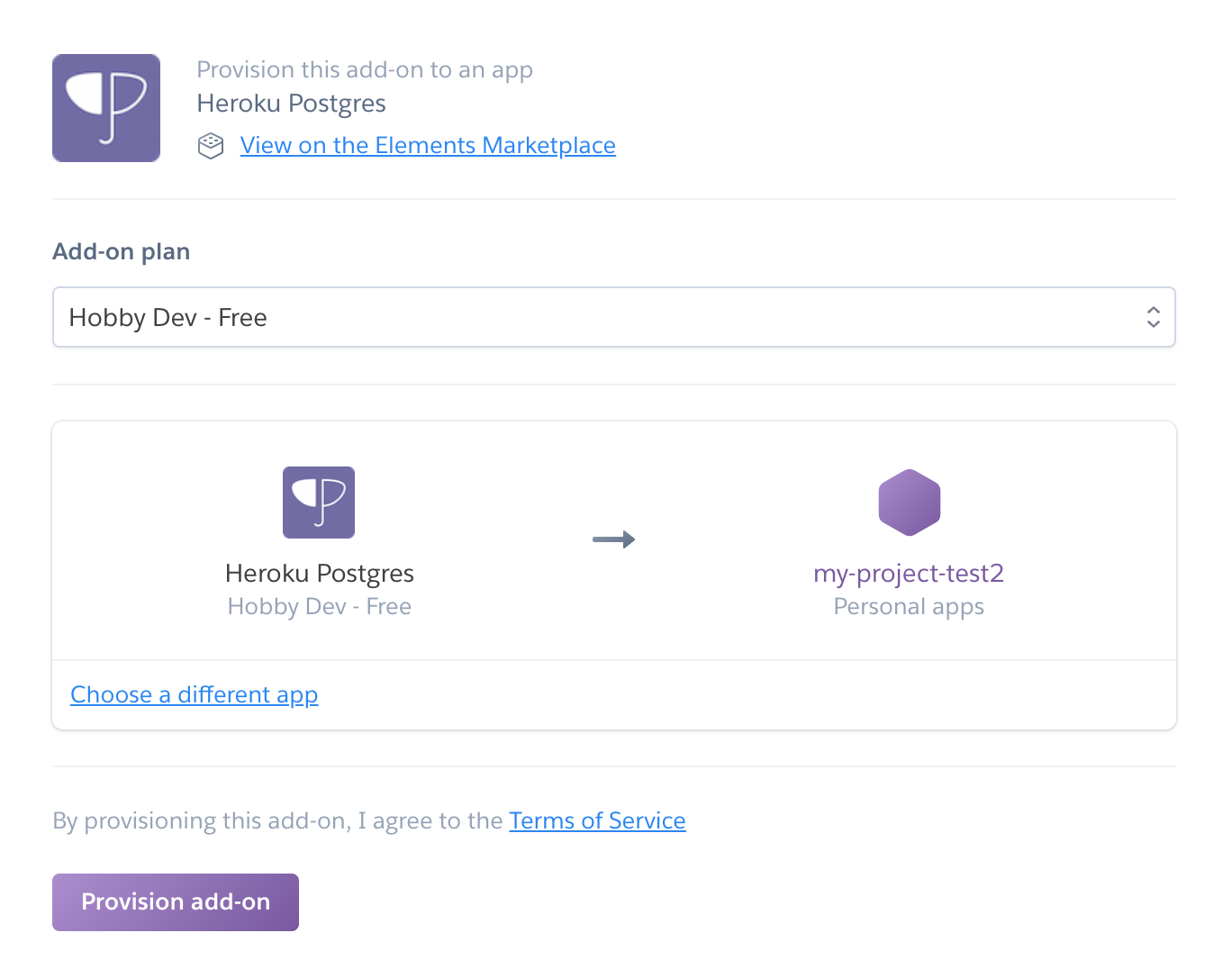Click the large Heroku Postgres logo
The image size is (1232, 969).
pos(106,108)
